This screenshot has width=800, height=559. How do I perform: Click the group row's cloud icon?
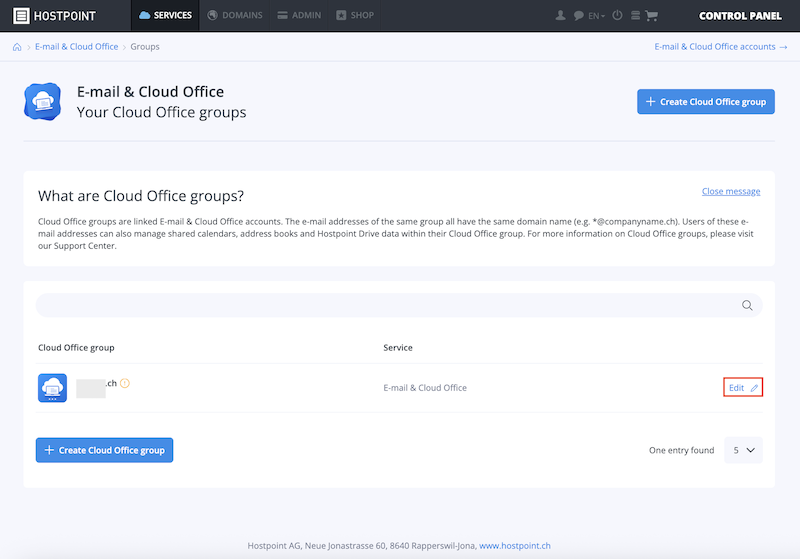coord(53,388)
